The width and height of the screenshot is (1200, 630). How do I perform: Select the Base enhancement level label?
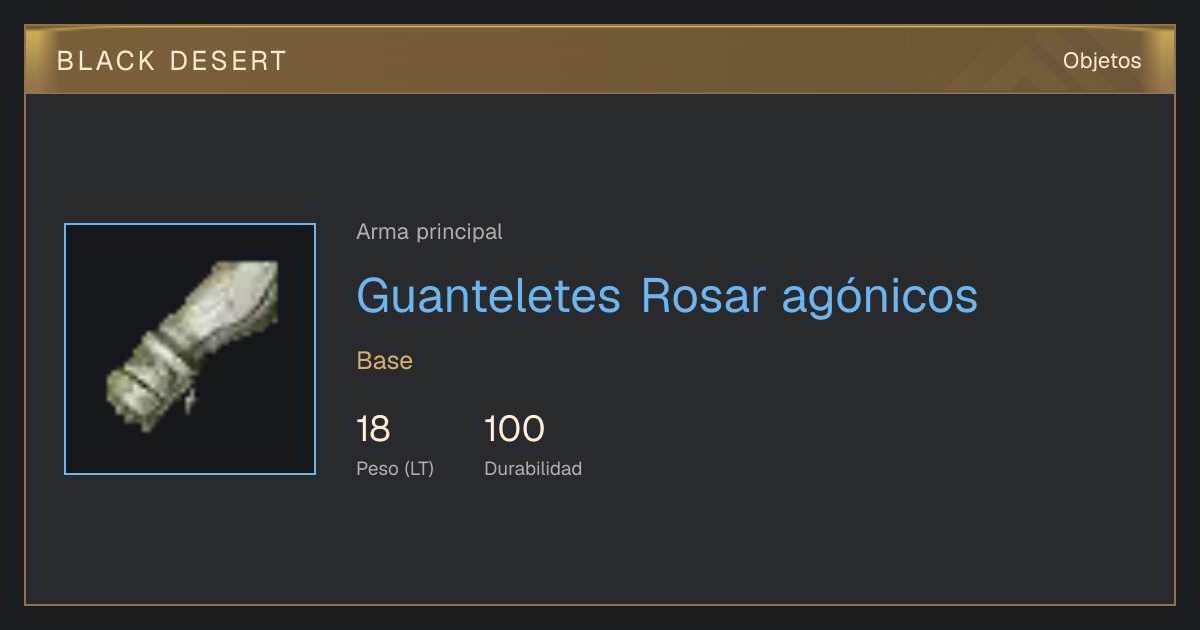click(385, 360)
